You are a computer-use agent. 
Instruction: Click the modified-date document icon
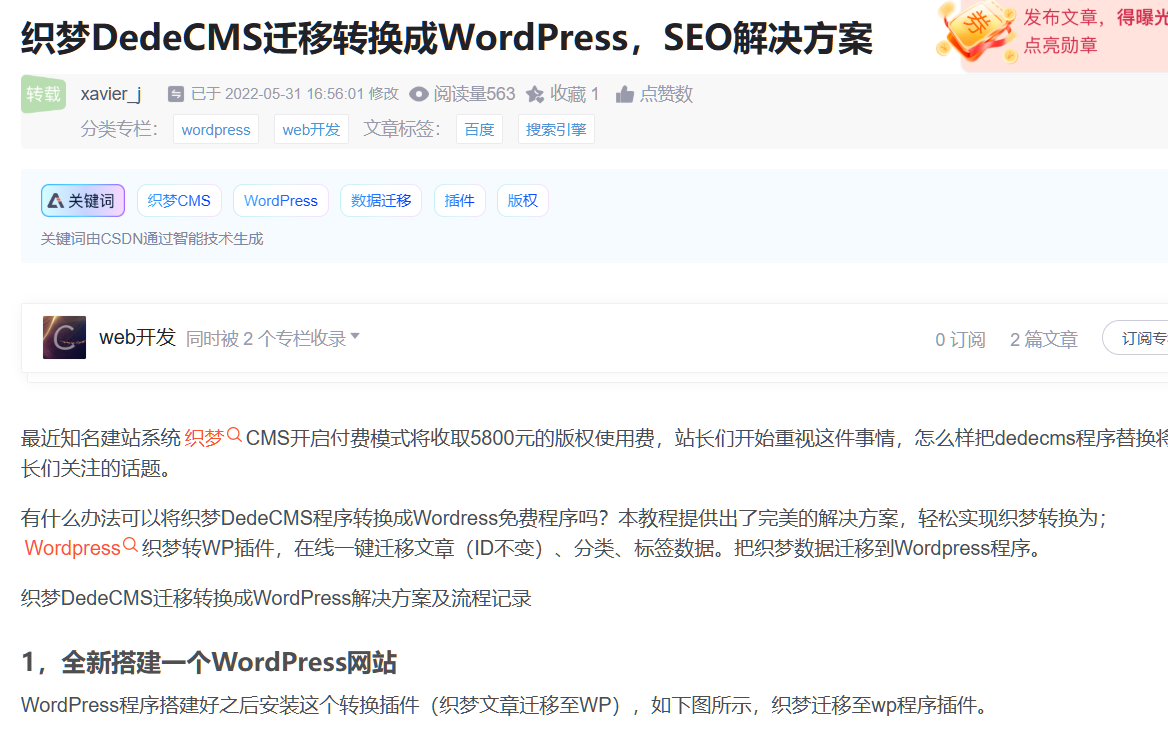[176, 94]
